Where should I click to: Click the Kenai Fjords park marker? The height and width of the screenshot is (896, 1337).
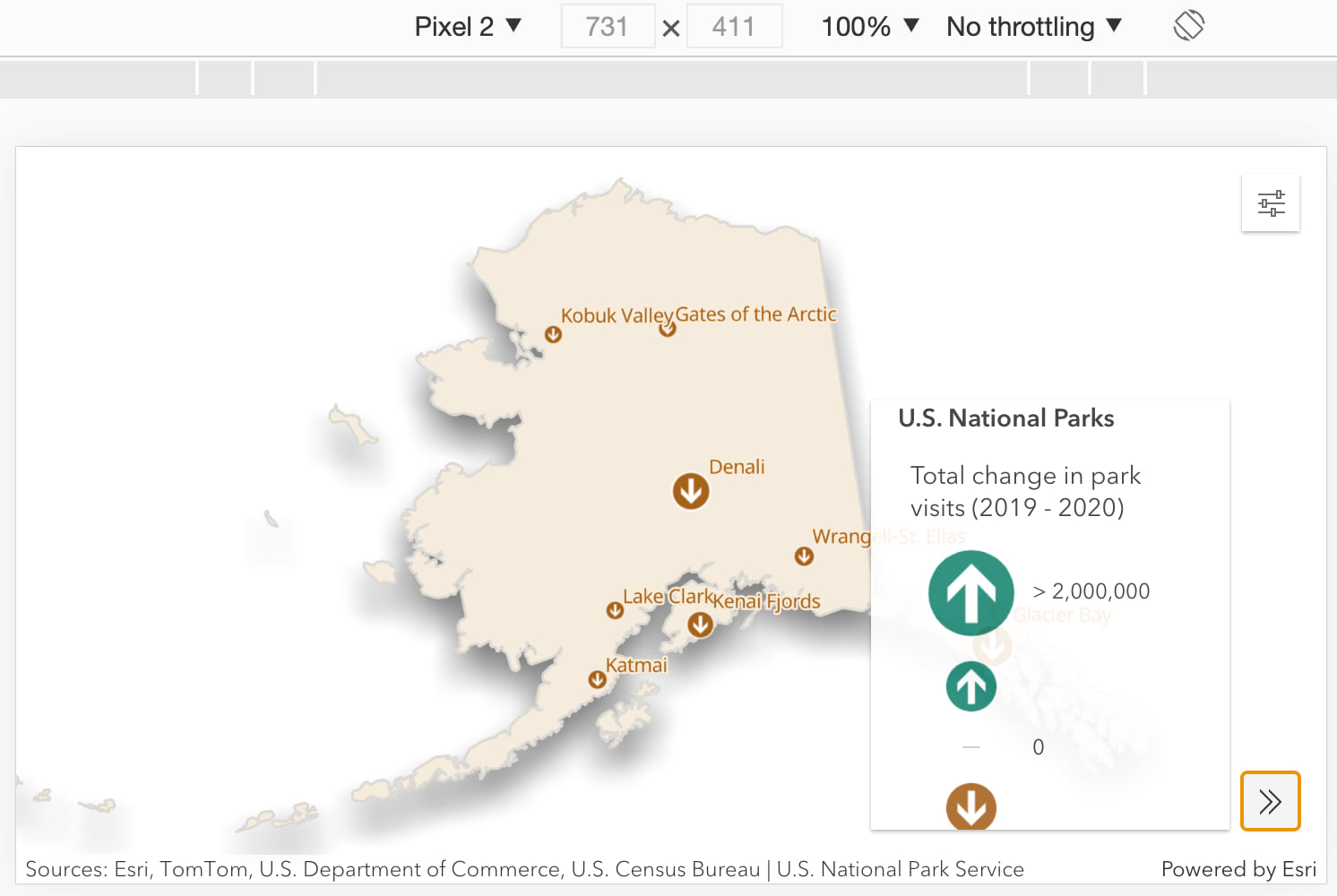click(x=700, y=625)
